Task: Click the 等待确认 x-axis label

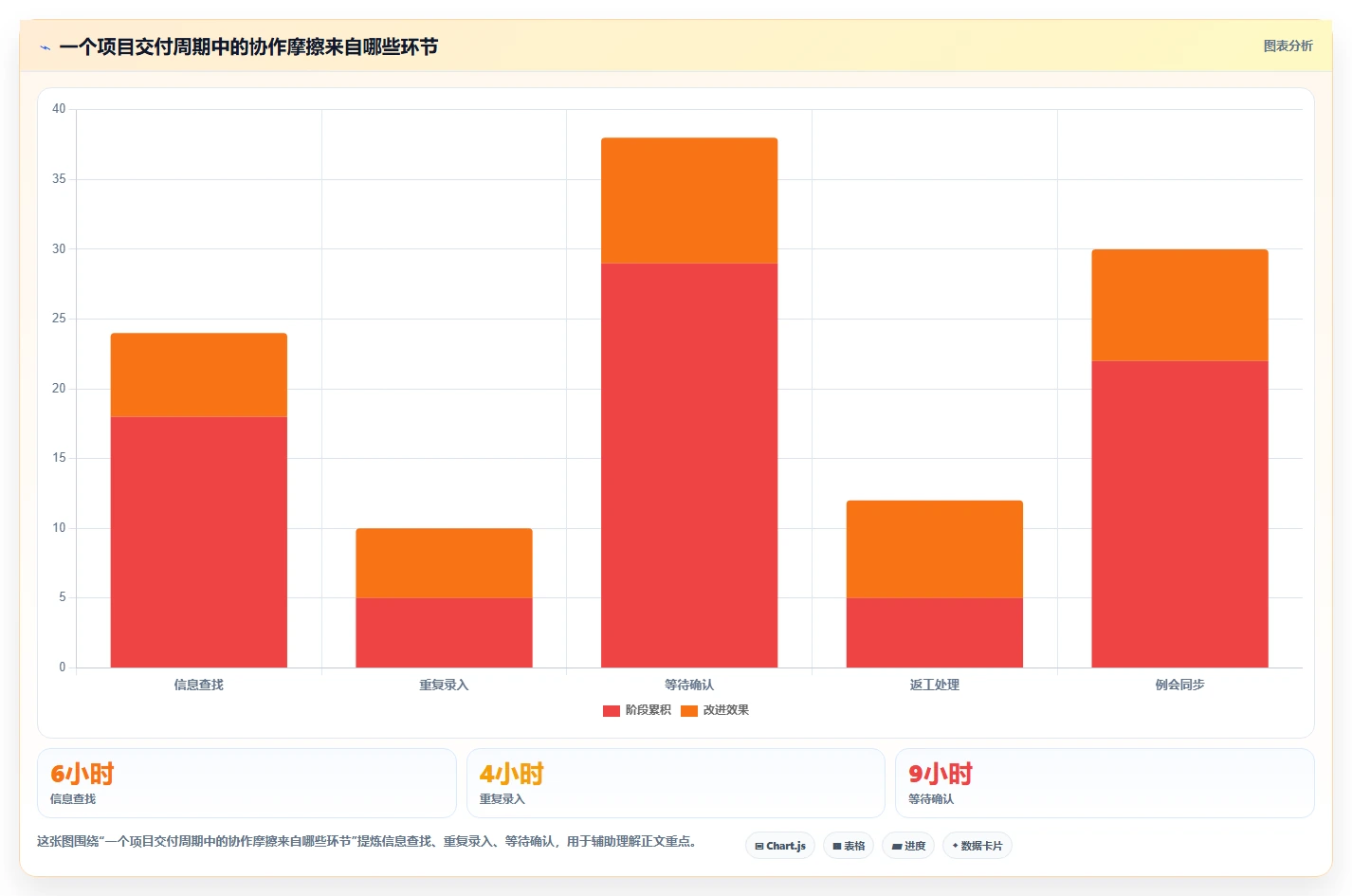Action: (x=689, y=685)
